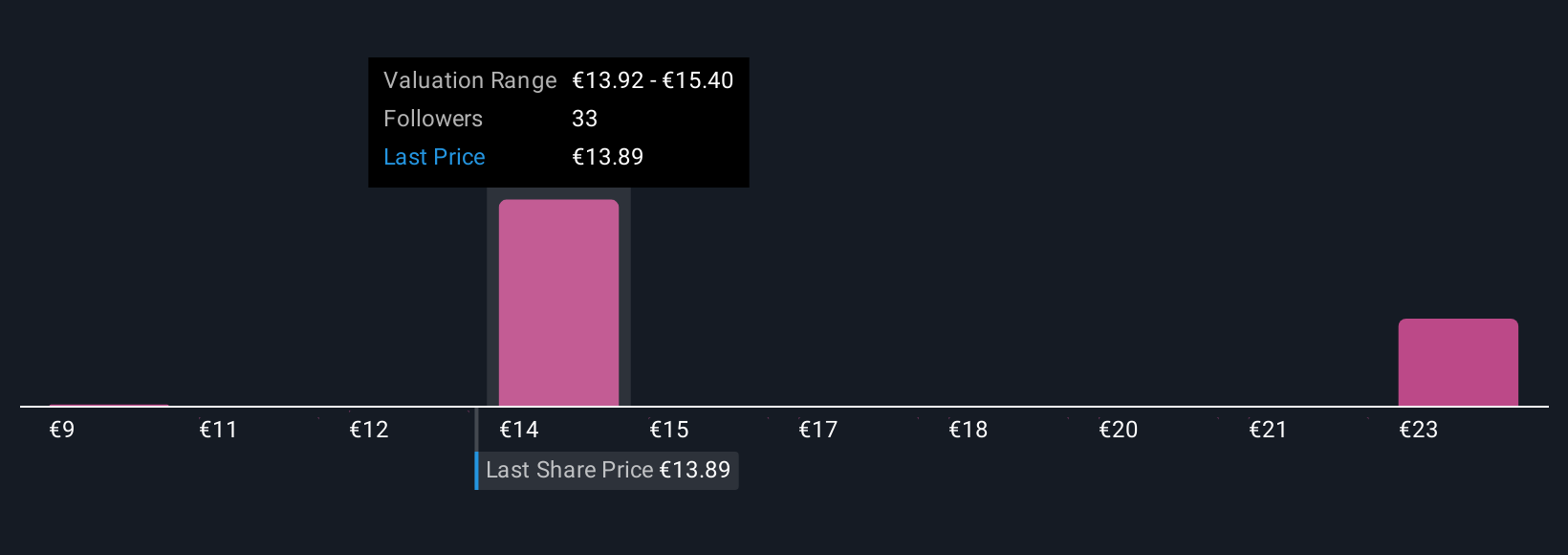Click the €17 axis label
This screenshot has width=1568, height=555.
[x=818, y=430]
